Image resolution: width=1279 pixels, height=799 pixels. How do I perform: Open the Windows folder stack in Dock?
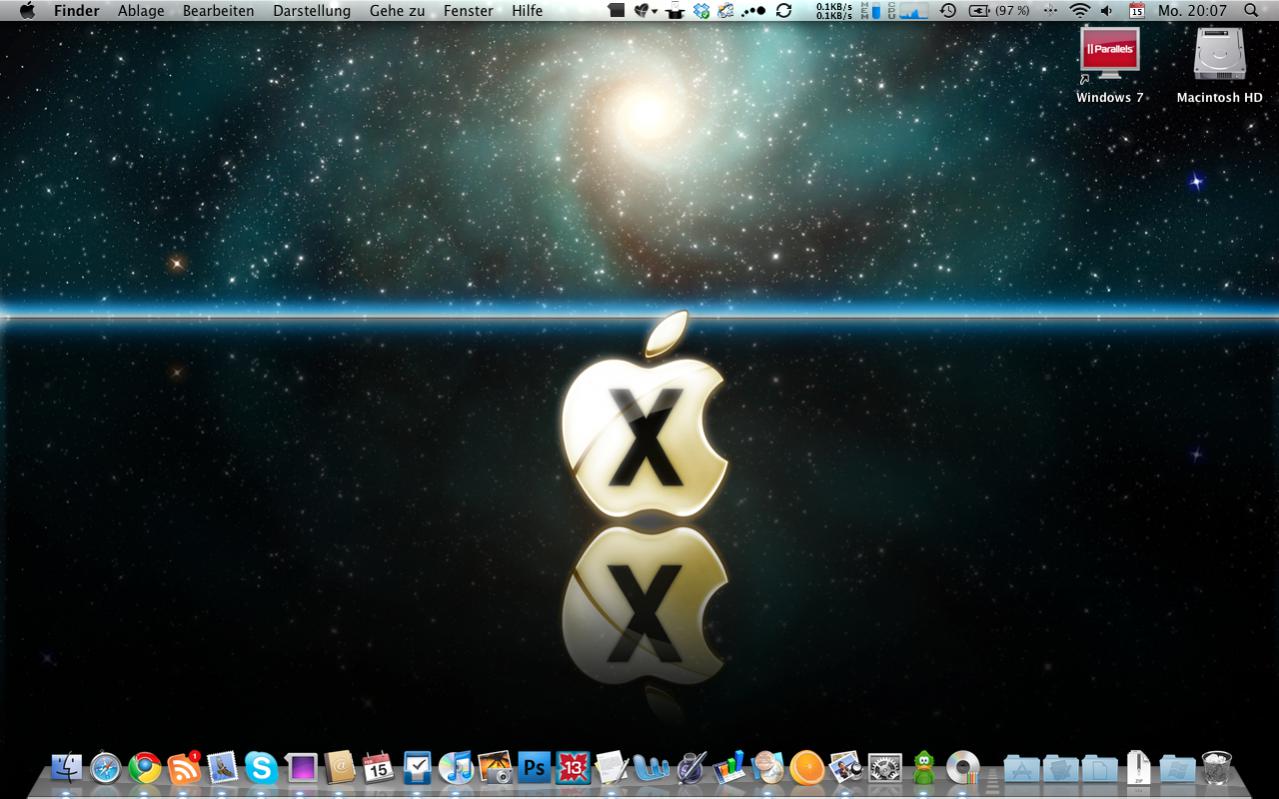coord(1178,768)
